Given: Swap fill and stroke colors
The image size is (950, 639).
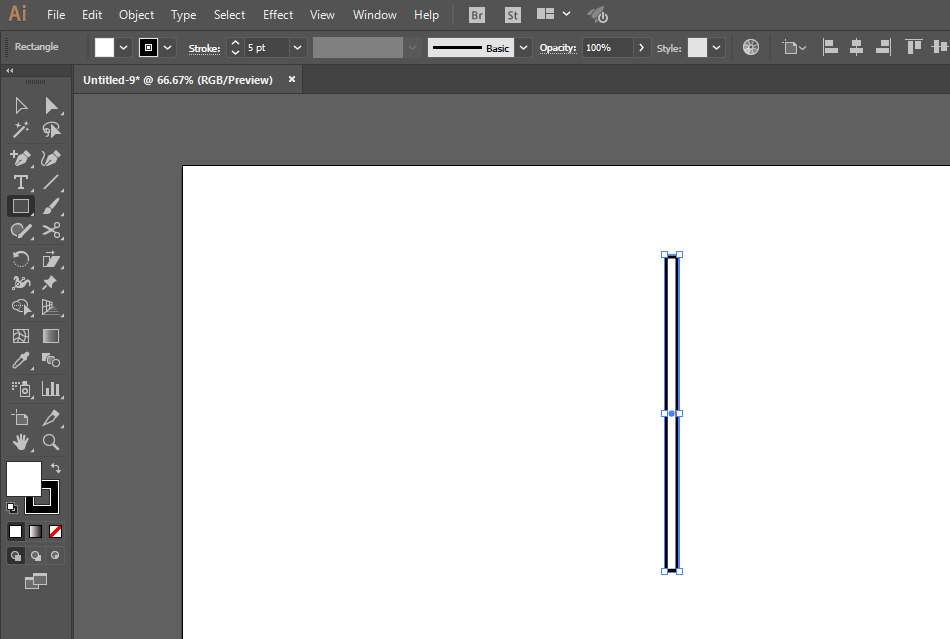Looking at the screenshot, I should 56,468.
